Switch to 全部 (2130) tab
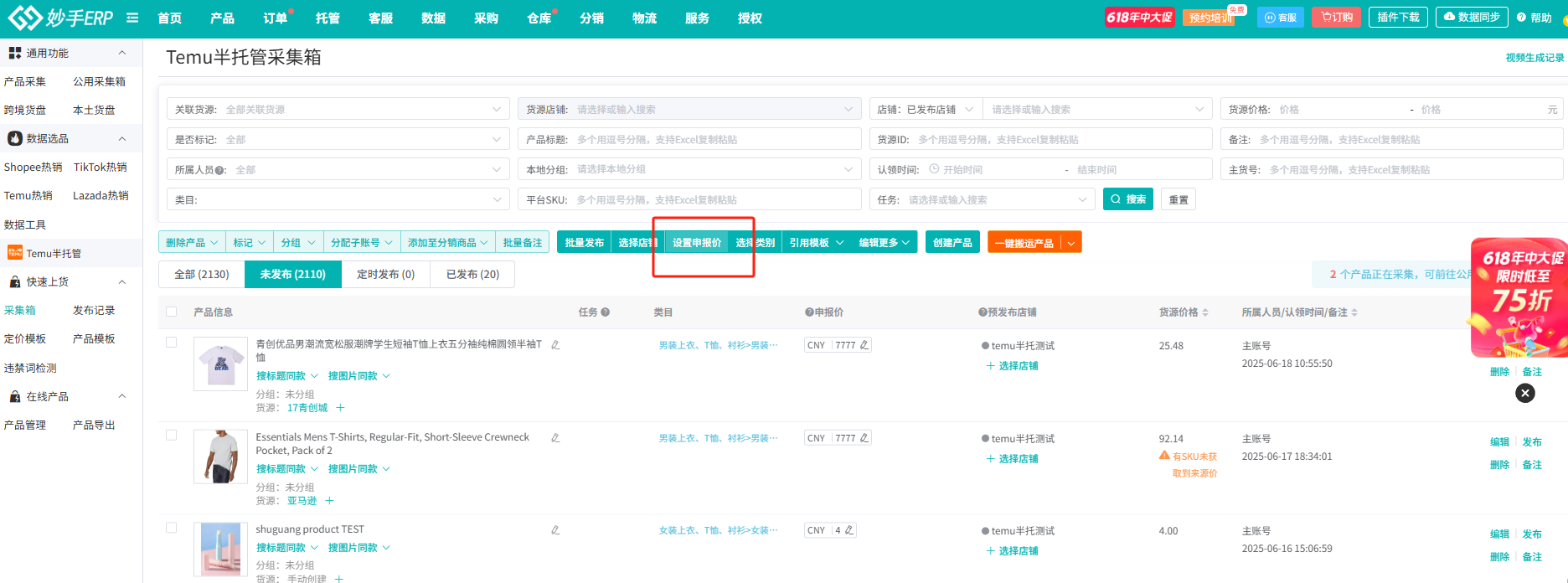The width and height of the screenshot is (1568, 583). pos(202,274)
